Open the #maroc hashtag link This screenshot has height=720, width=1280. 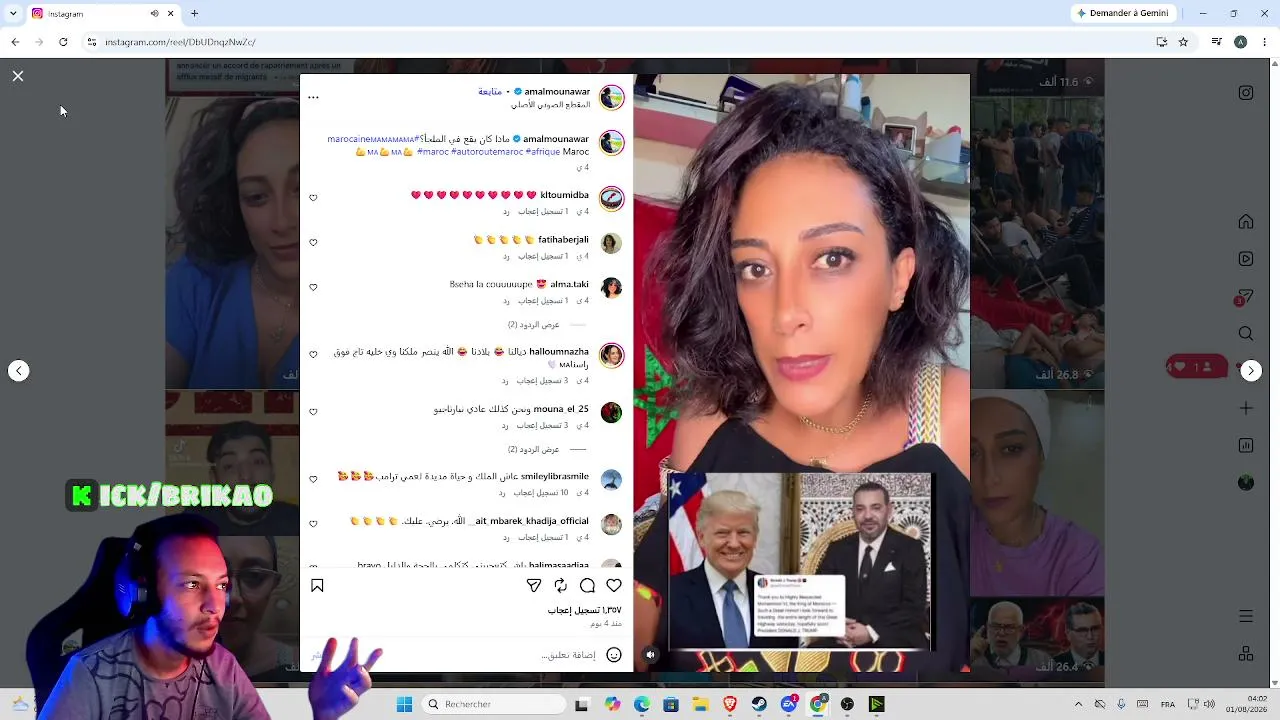click(432, 152)
